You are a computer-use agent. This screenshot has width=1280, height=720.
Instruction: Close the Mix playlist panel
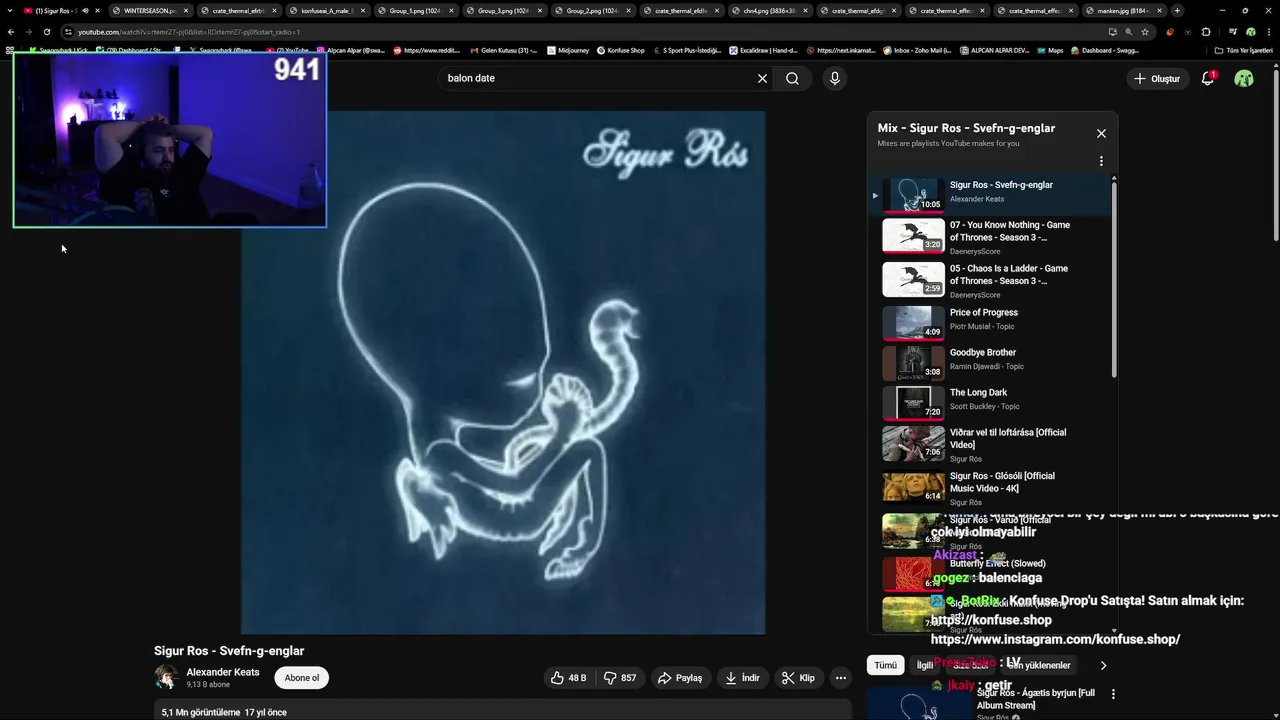tap(1101, 133)
